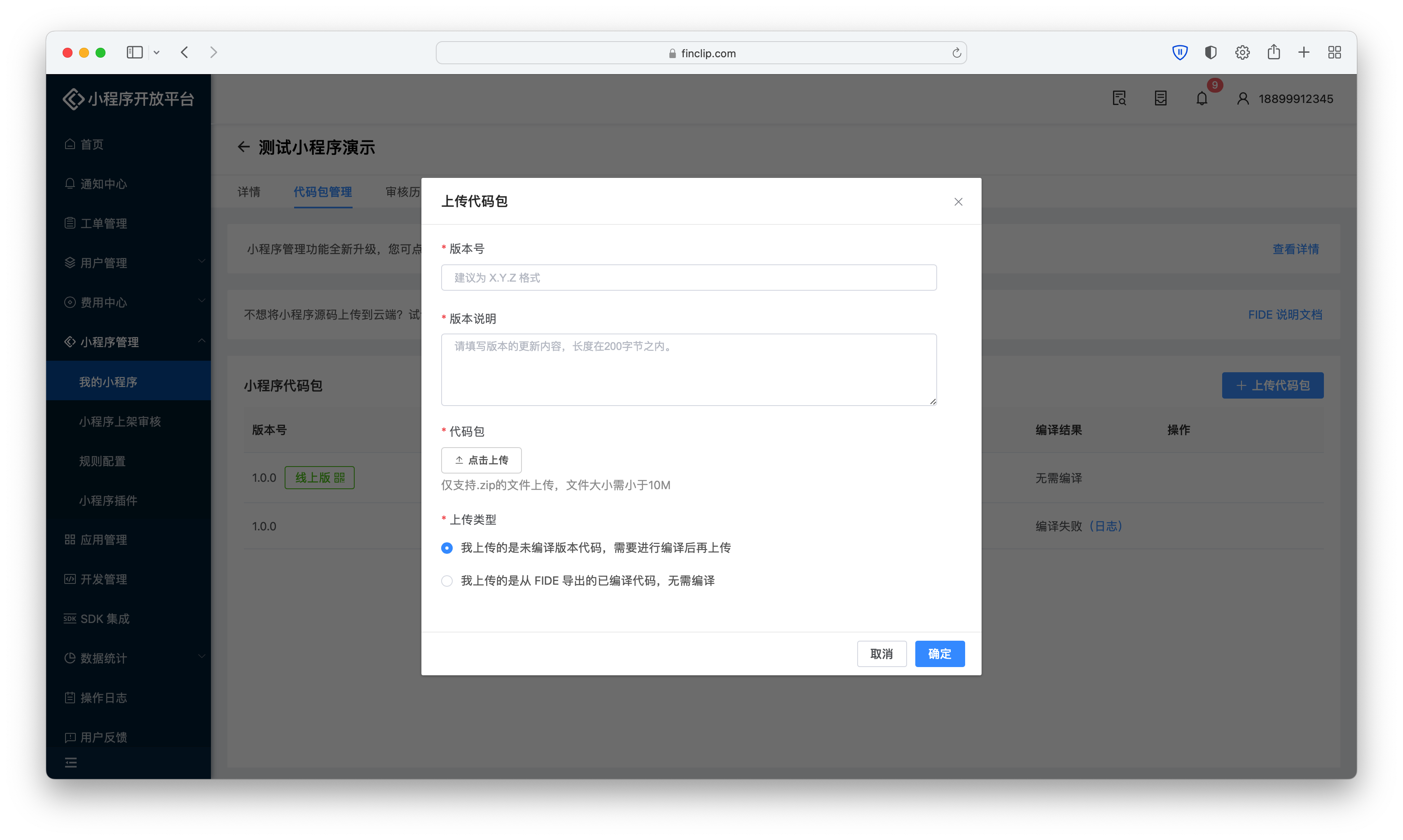This screenshot has height=840, width=1403.
Task: Switch to the 代码包管理 tab
Action: click(323, 192)
